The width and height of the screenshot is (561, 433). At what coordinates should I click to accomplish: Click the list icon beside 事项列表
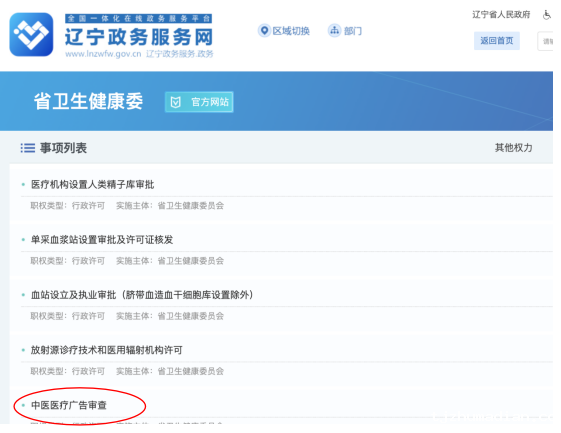[x=28, y=148]
